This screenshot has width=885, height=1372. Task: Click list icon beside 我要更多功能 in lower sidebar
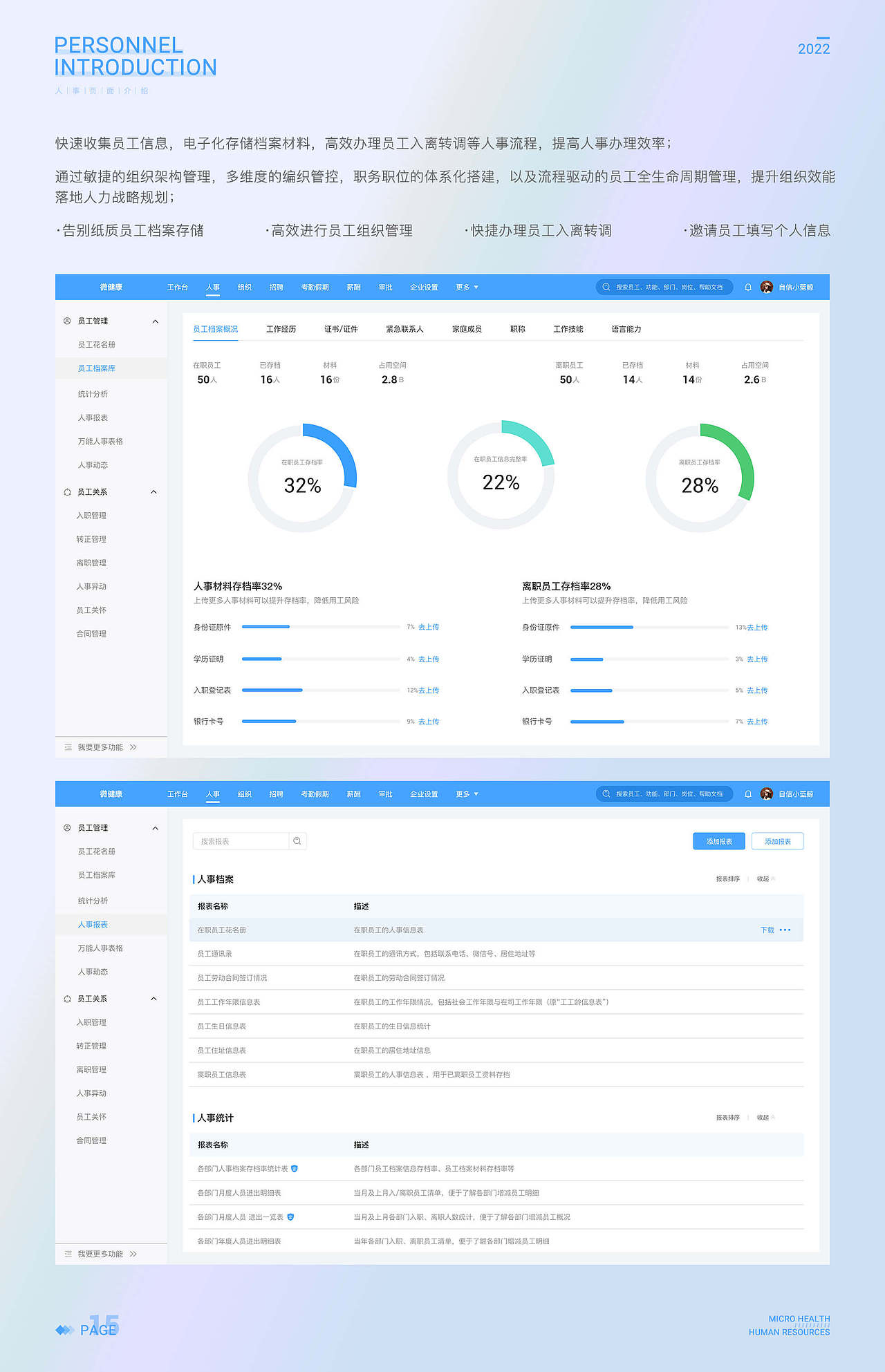point(68,1254)
